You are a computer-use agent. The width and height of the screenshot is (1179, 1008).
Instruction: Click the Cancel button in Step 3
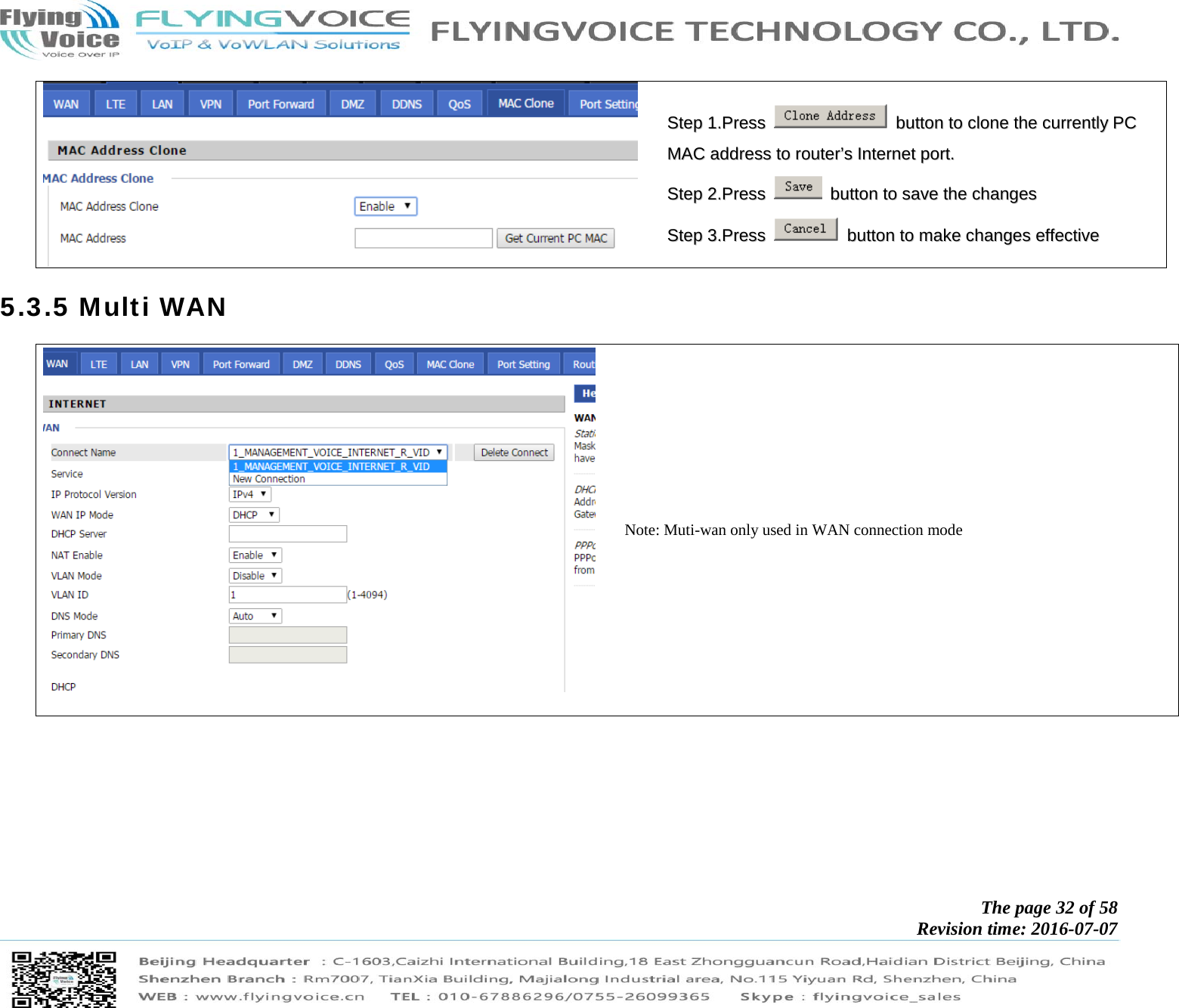tap(806, 229)
